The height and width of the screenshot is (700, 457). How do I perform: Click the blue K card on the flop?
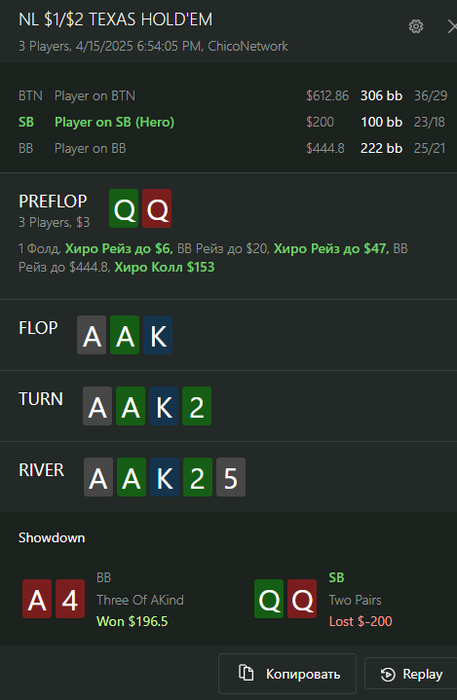click(158, 335)
